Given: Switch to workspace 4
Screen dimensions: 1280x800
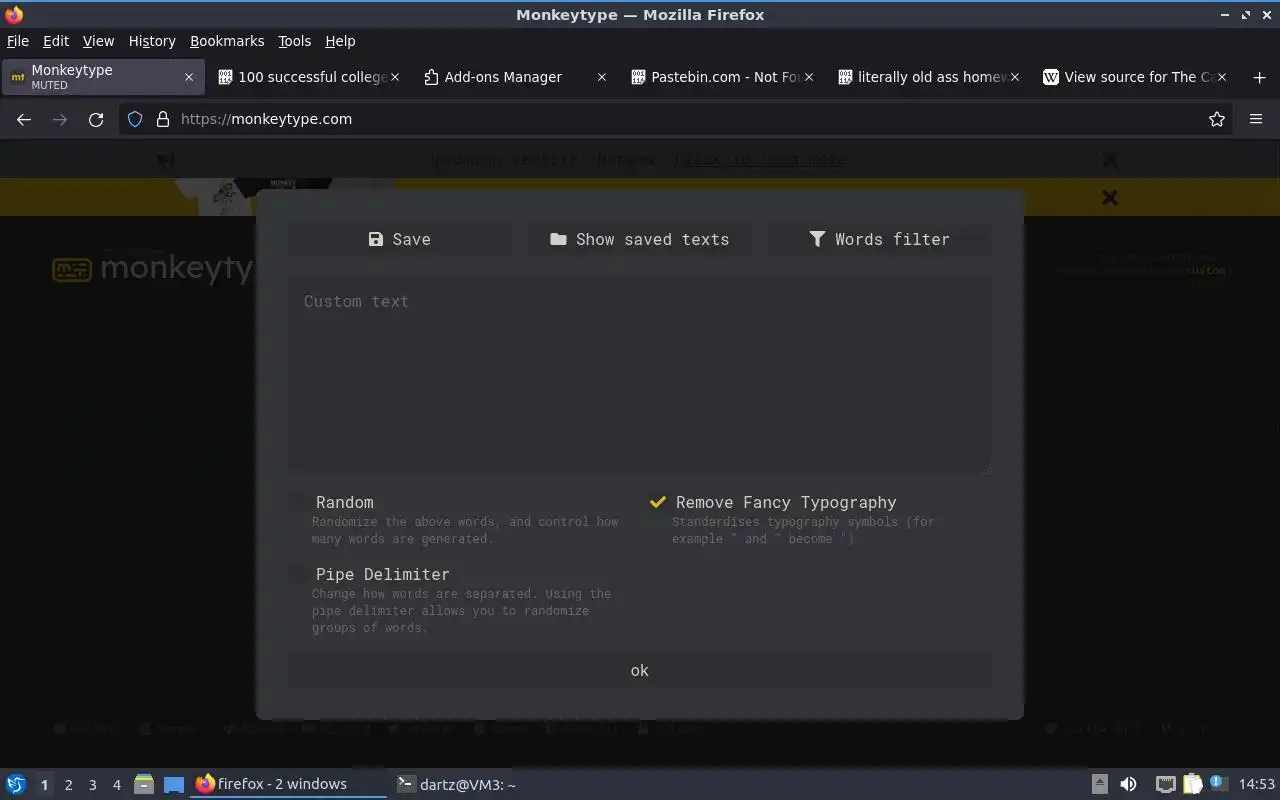Looking at the screenshot, I should pyautogui.click(x=116, y=785).
